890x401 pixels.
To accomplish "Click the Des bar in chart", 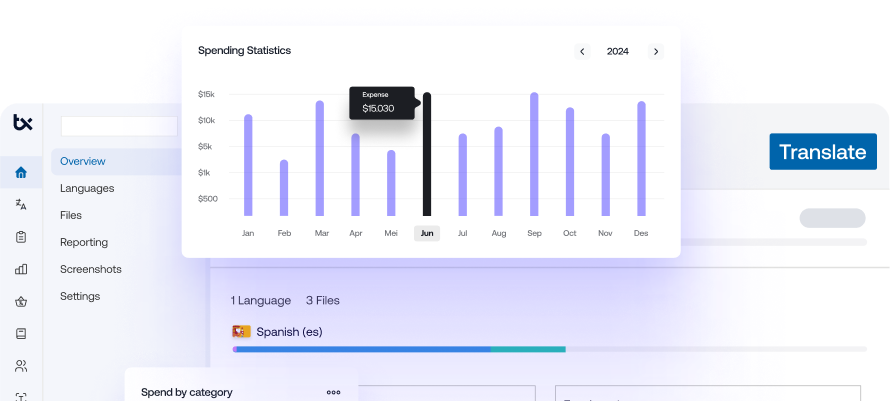I will pyautogui.click(x=641, y=159).
